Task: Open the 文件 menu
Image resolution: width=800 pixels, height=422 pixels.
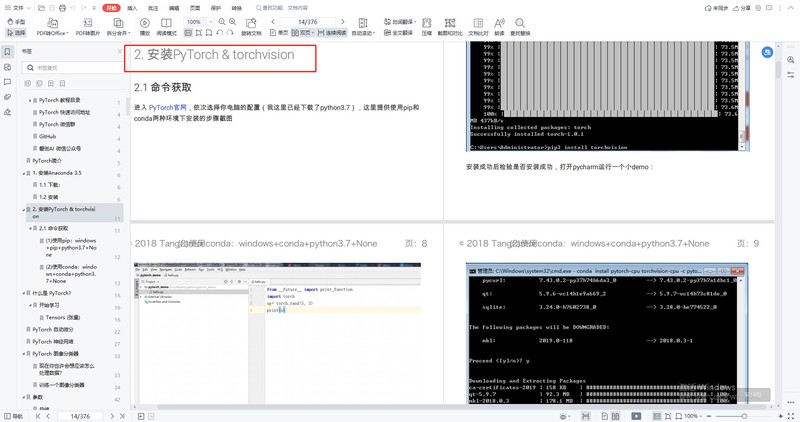Action: pos(18,8)
